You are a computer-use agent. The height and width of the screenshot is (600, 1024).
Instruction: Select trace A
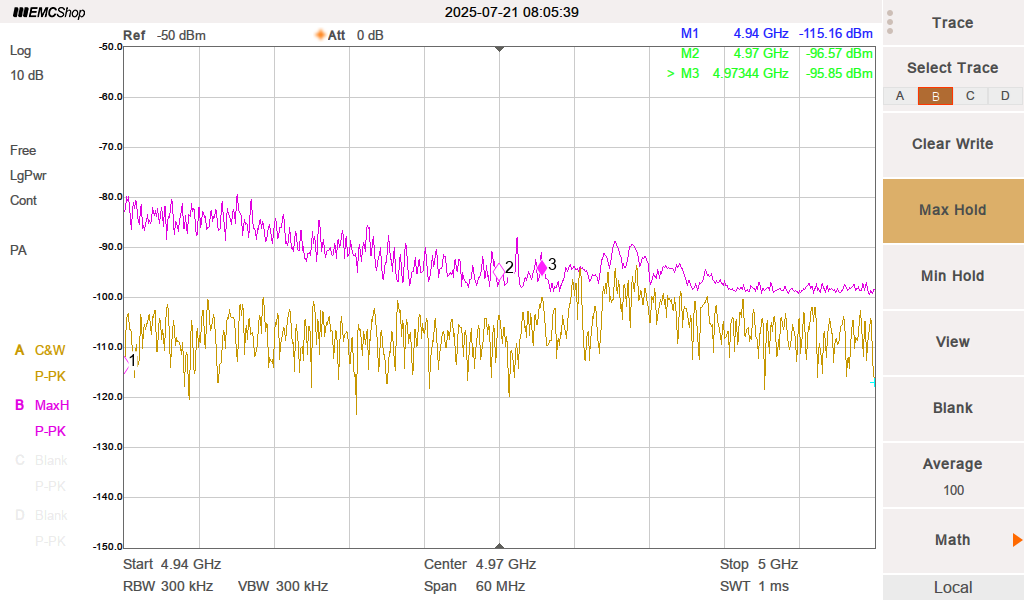point(900,96)
